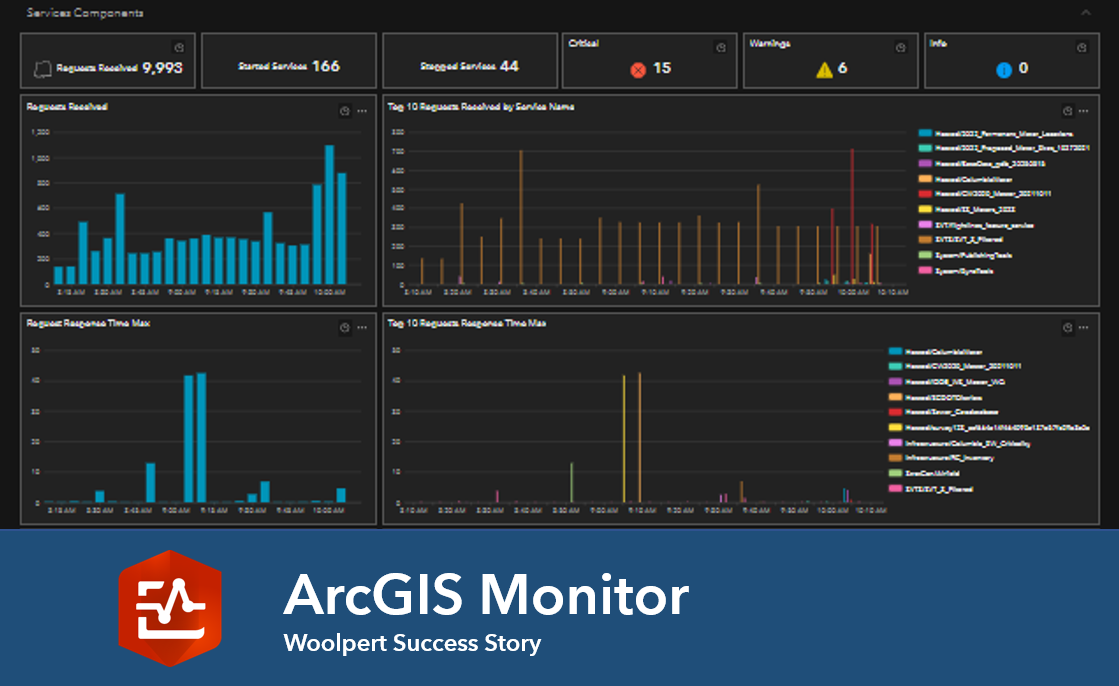Viewport: 1119px width, 686px height.
Task: Toggle red legend swatch in Requests by Service Name
Action: (925, 193)
